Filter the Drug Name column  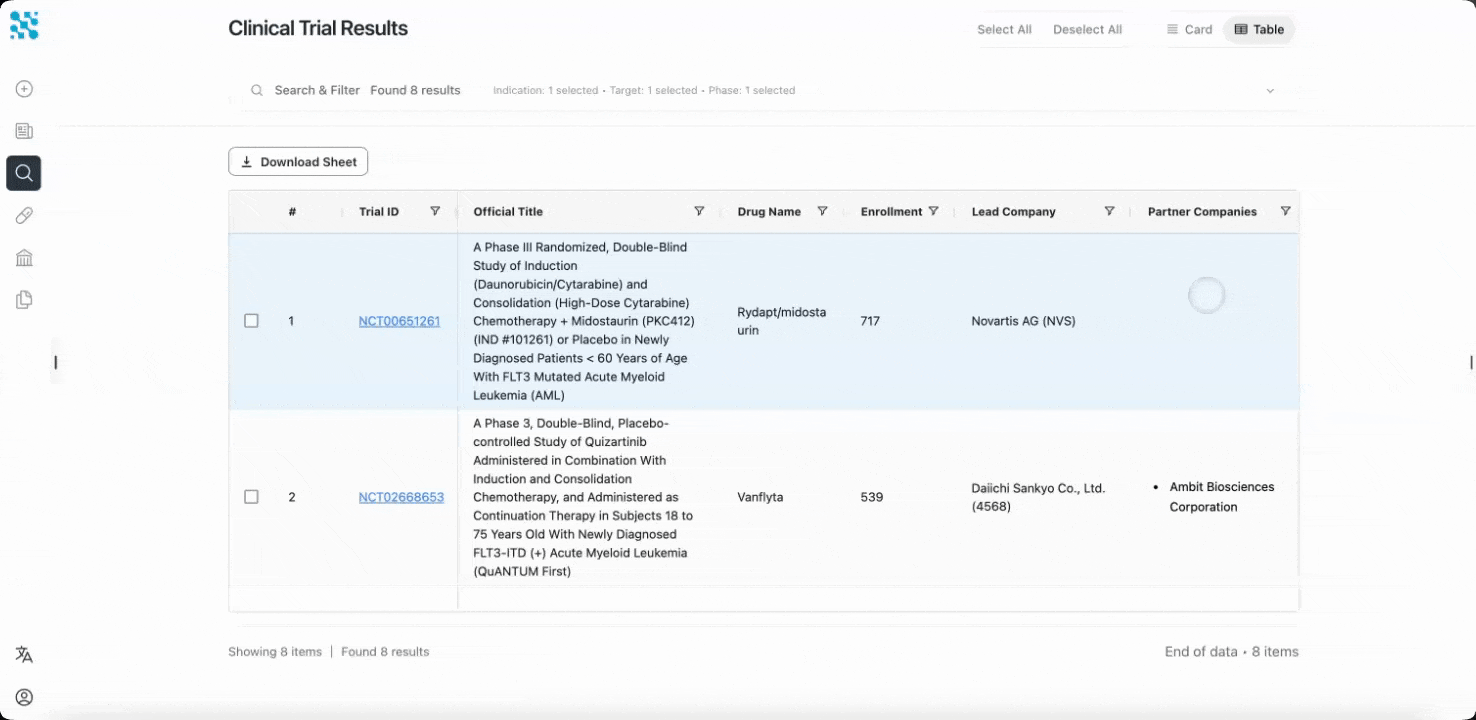coord(822,211)
